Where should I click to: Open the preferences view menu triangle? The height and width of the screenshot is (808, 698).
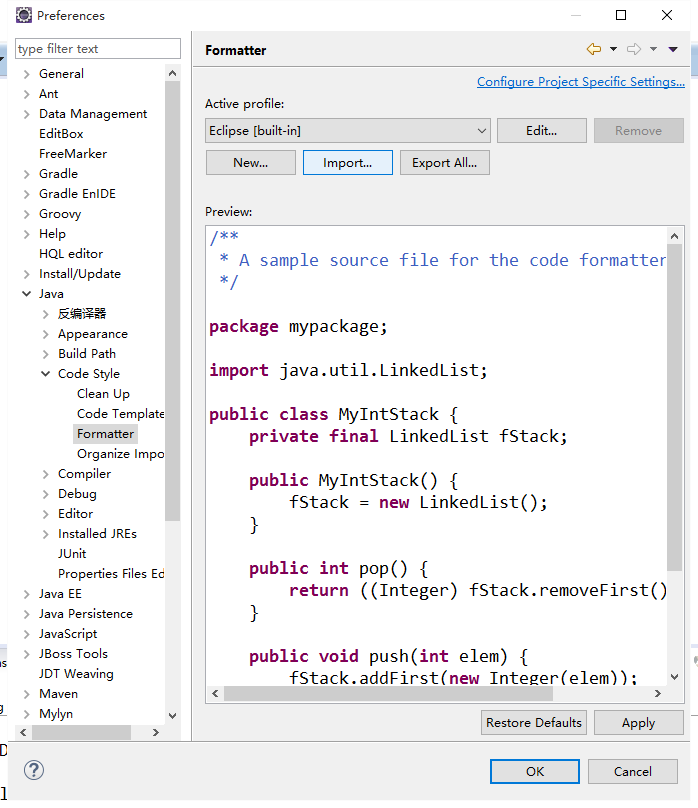(x=674, y=49)
